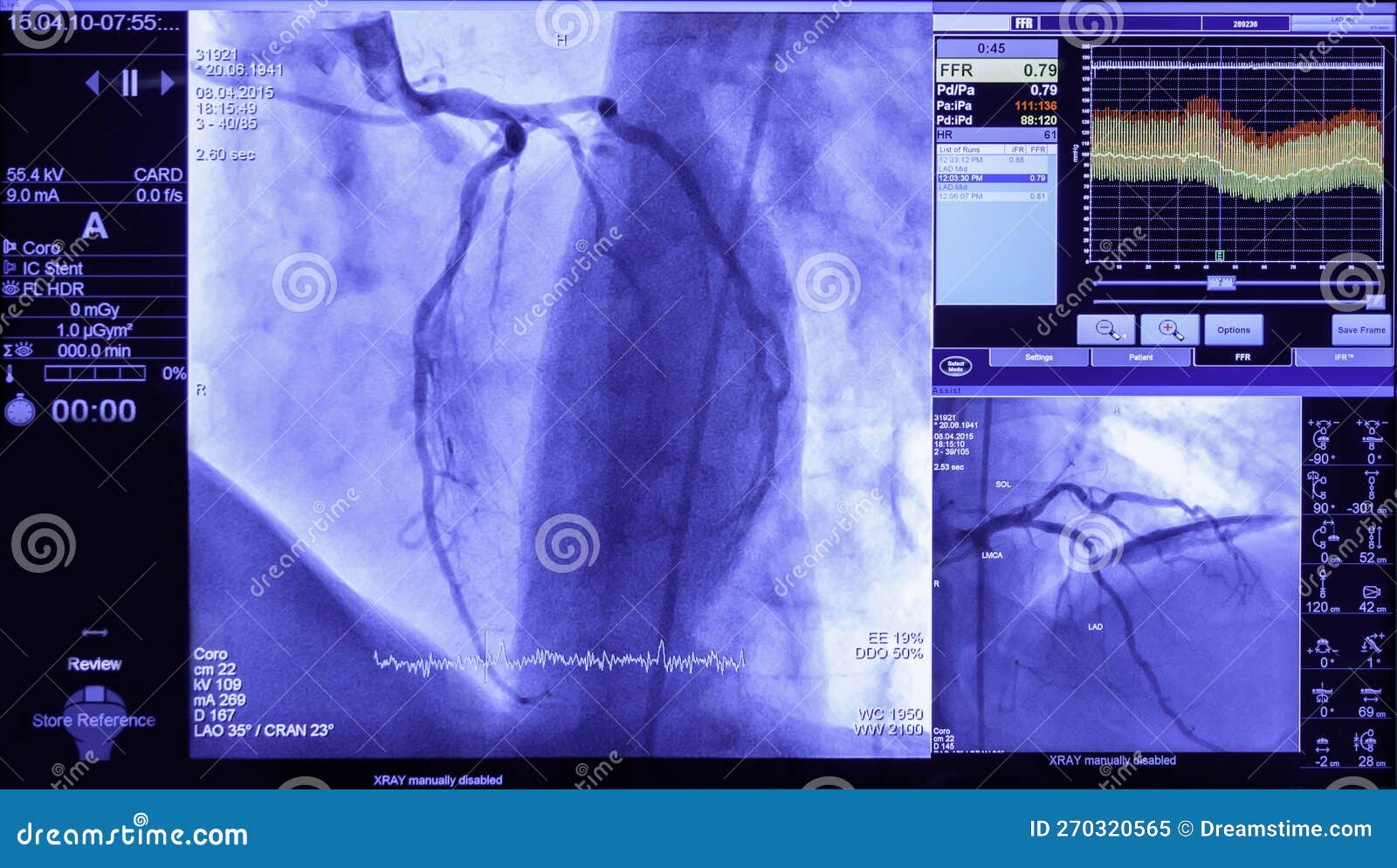Click the backward play arrow

[93, 81]
